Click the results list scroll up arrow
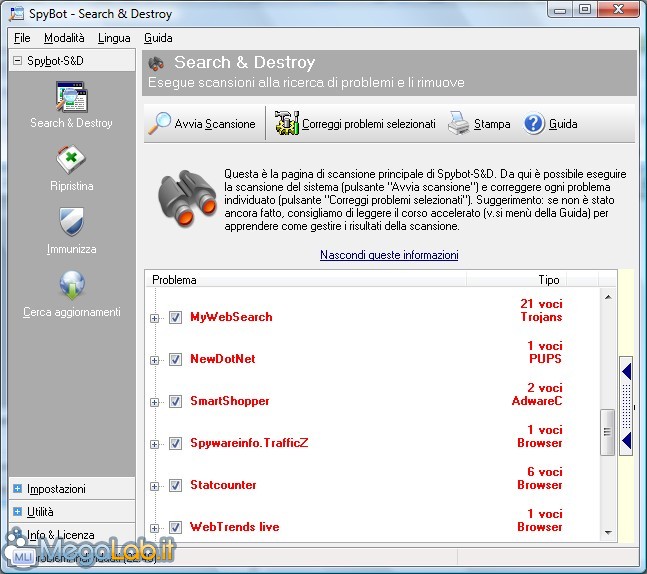This screenshot has width=647, height=574. click(608, 297)
